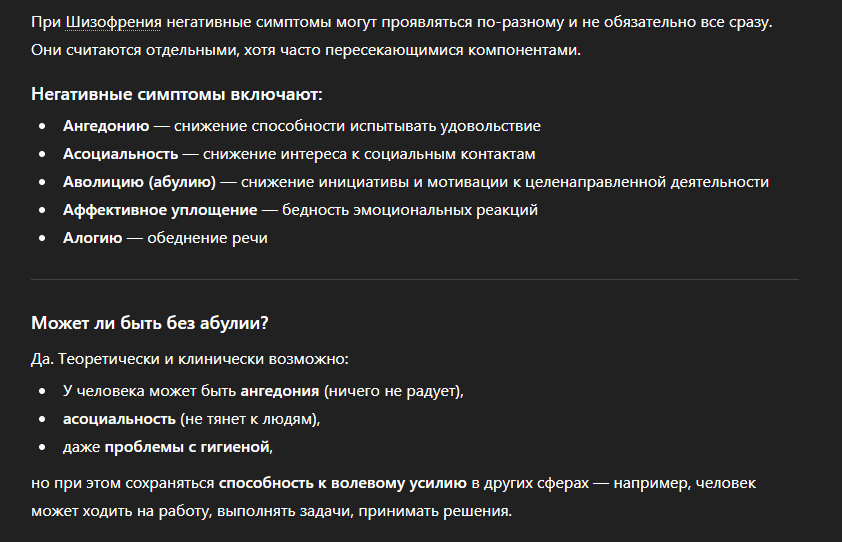Viewport: 842px width, 542px height.
Task: Click the bold term Аволицию (абулию)
Action: 139,182
